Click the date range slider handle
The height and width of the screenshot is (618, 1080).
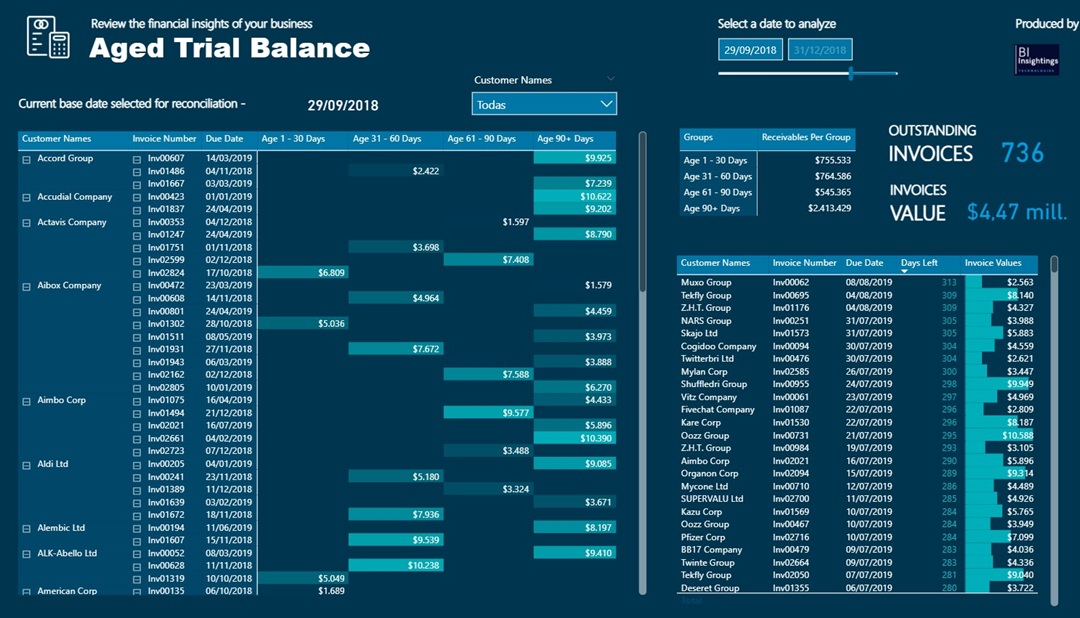click(x=851, y=73)
